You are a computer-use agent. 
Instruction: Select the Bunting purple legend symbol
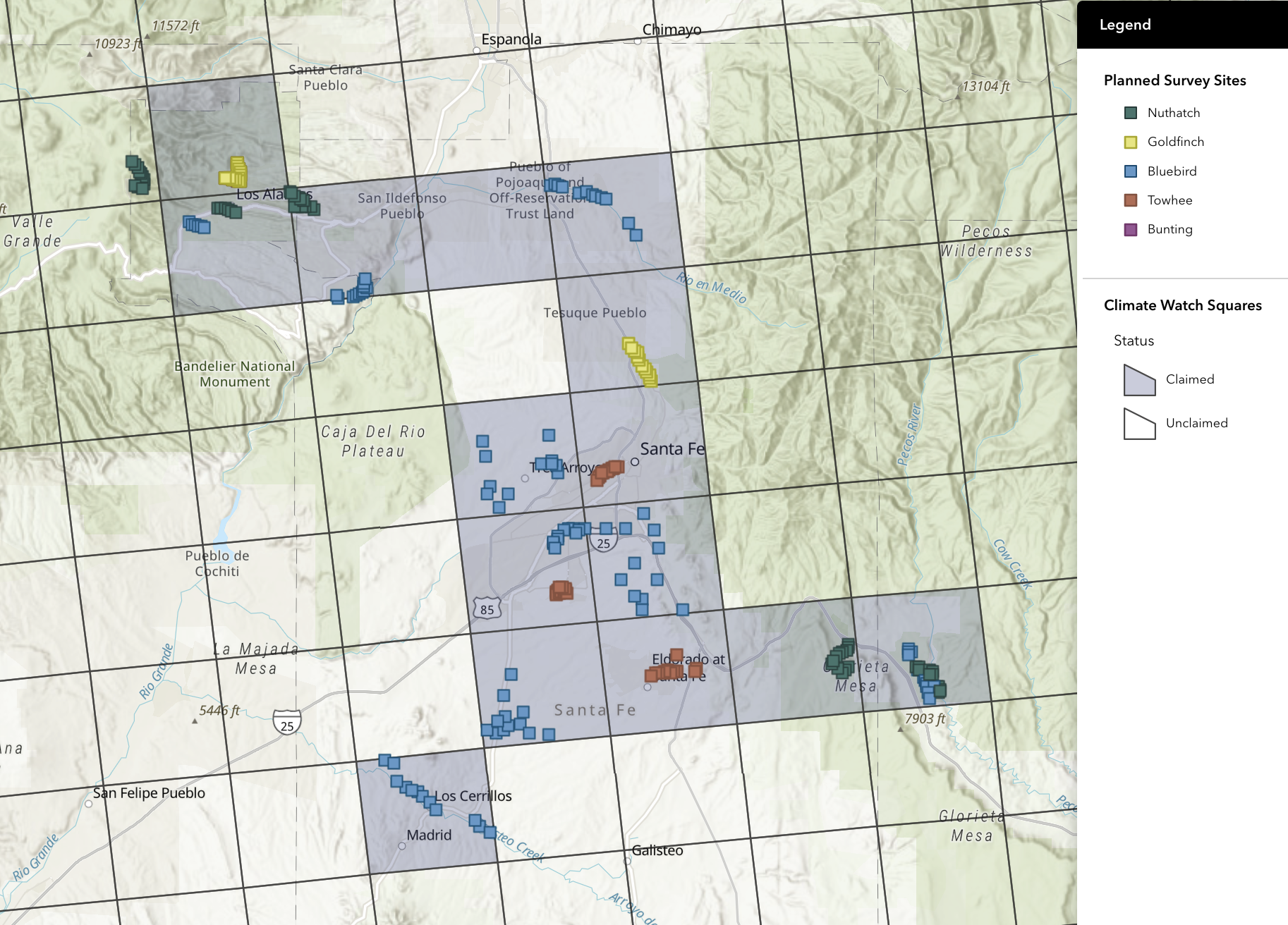[x=1131, y=229]
